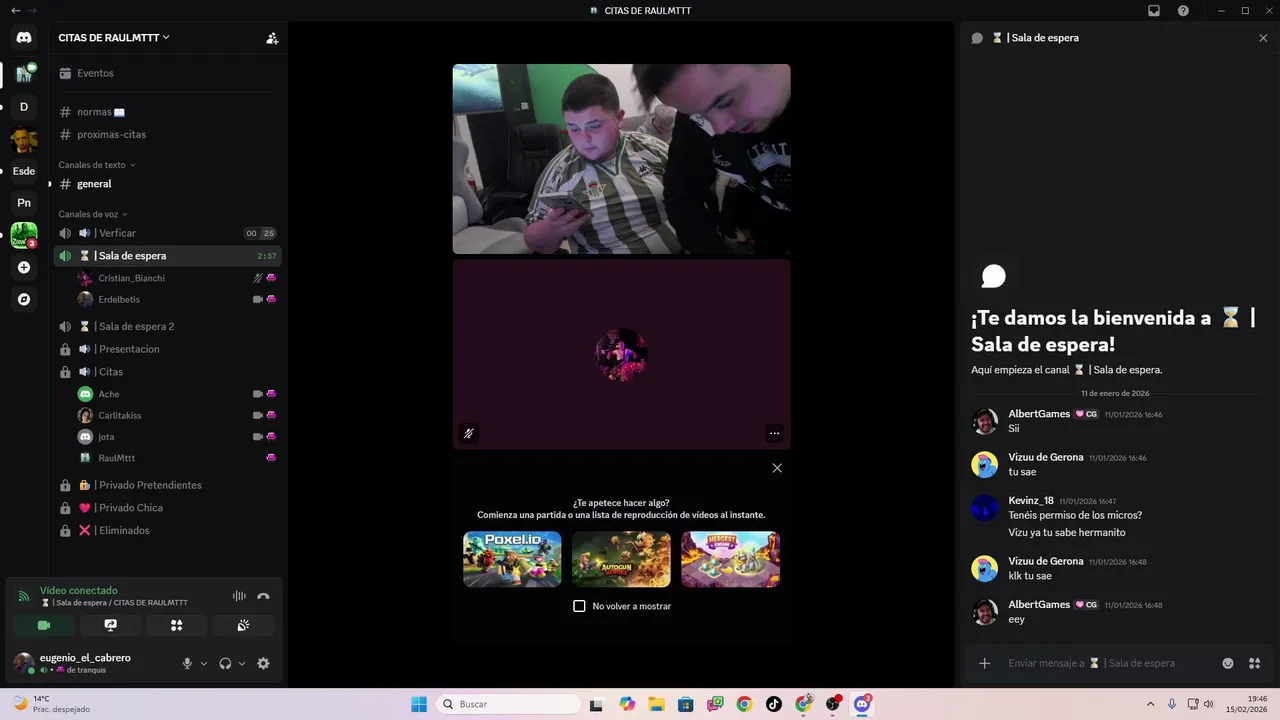Open the apps button in chat box
Viewport: 1280px width, 720px height.
1253,663
